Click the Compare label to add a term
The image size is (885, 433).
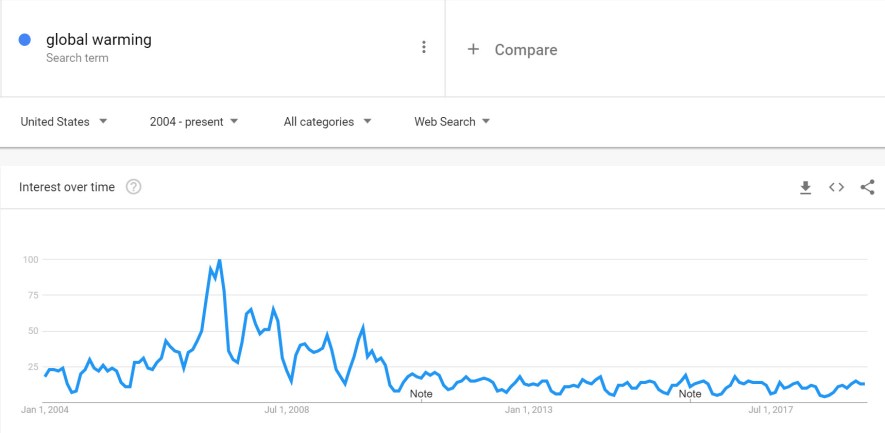point(526,50)
